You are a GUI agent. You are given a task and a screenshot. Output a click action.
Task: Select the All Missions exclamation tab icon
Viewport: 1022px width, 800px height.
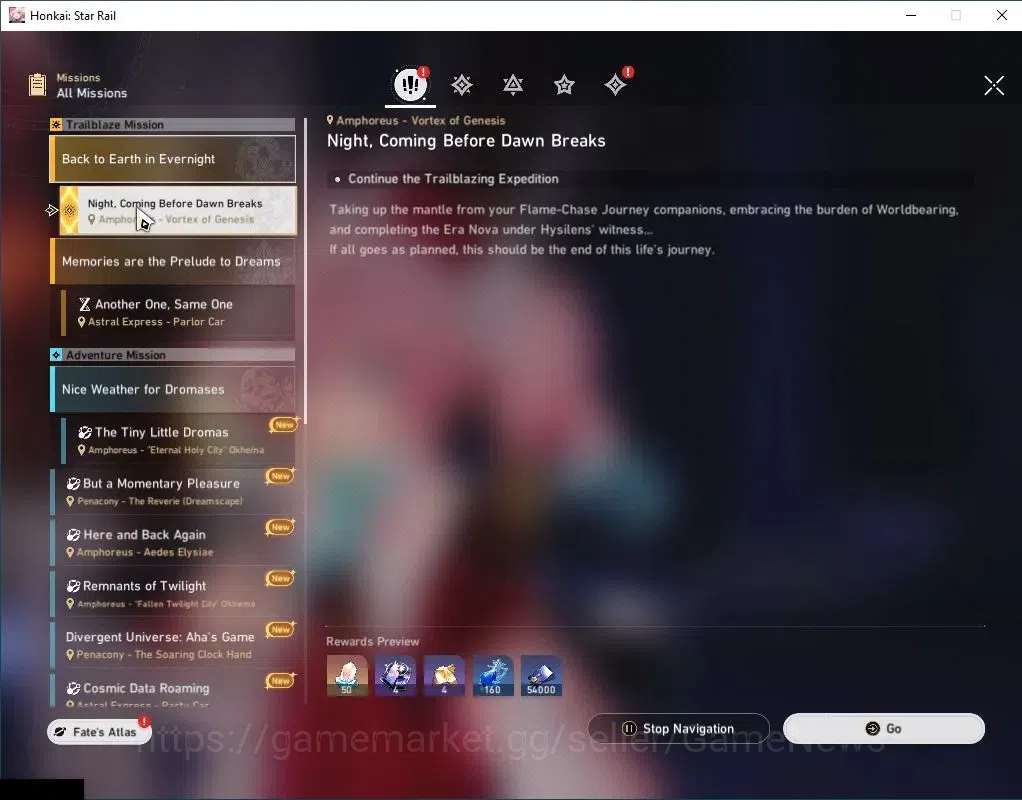click(x=411, y=83)
